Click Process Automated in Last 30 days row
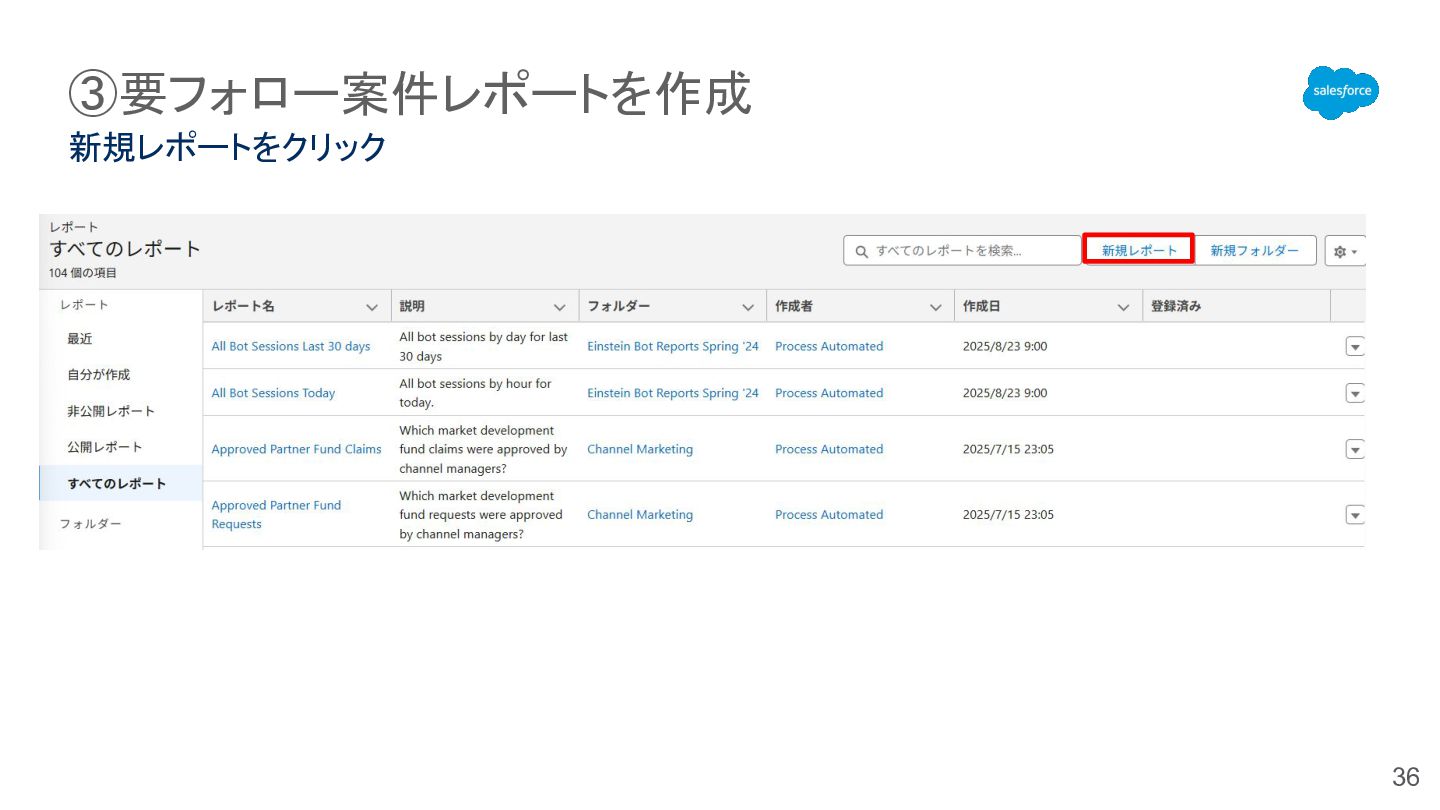 [x=829, y=346]
